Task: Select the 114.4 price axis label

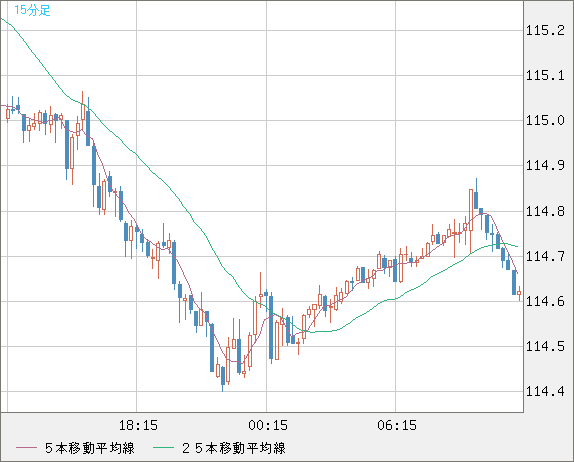Action: [545, 392]
